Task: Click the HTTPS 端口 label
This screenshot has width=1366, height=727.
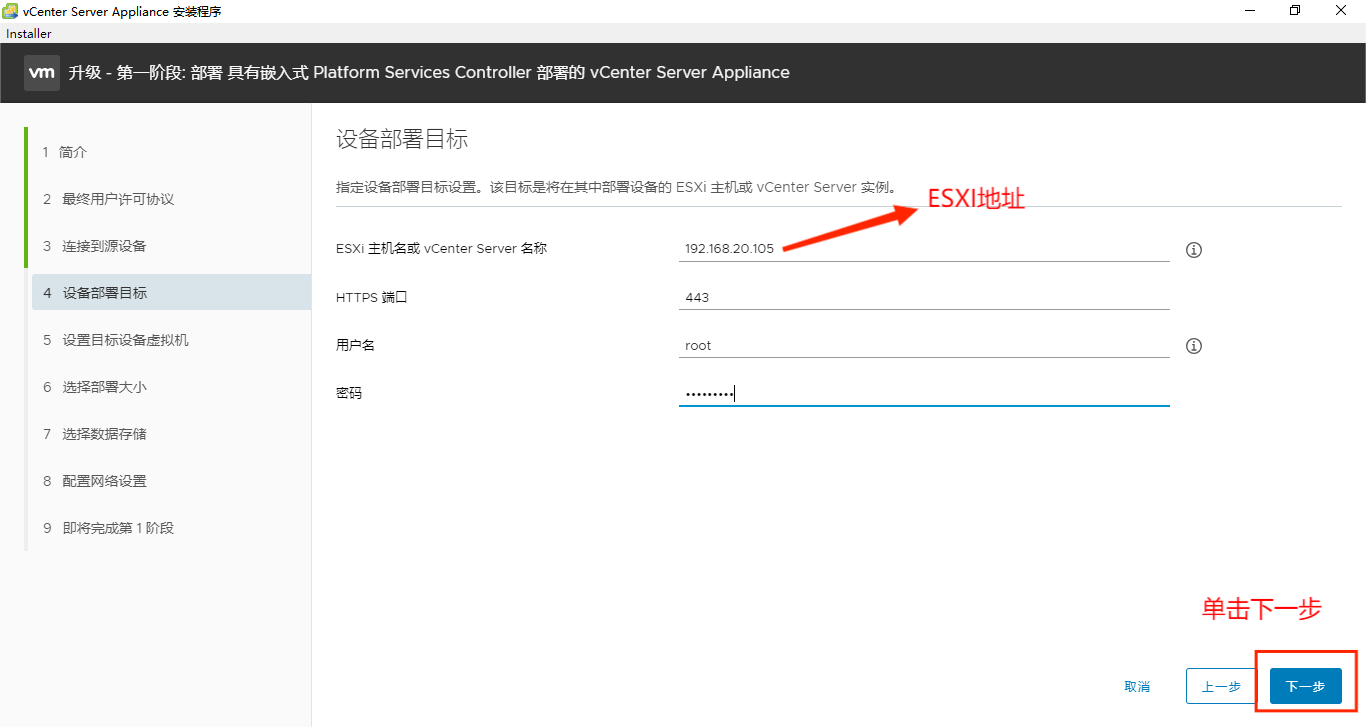Action: point(372,297)
